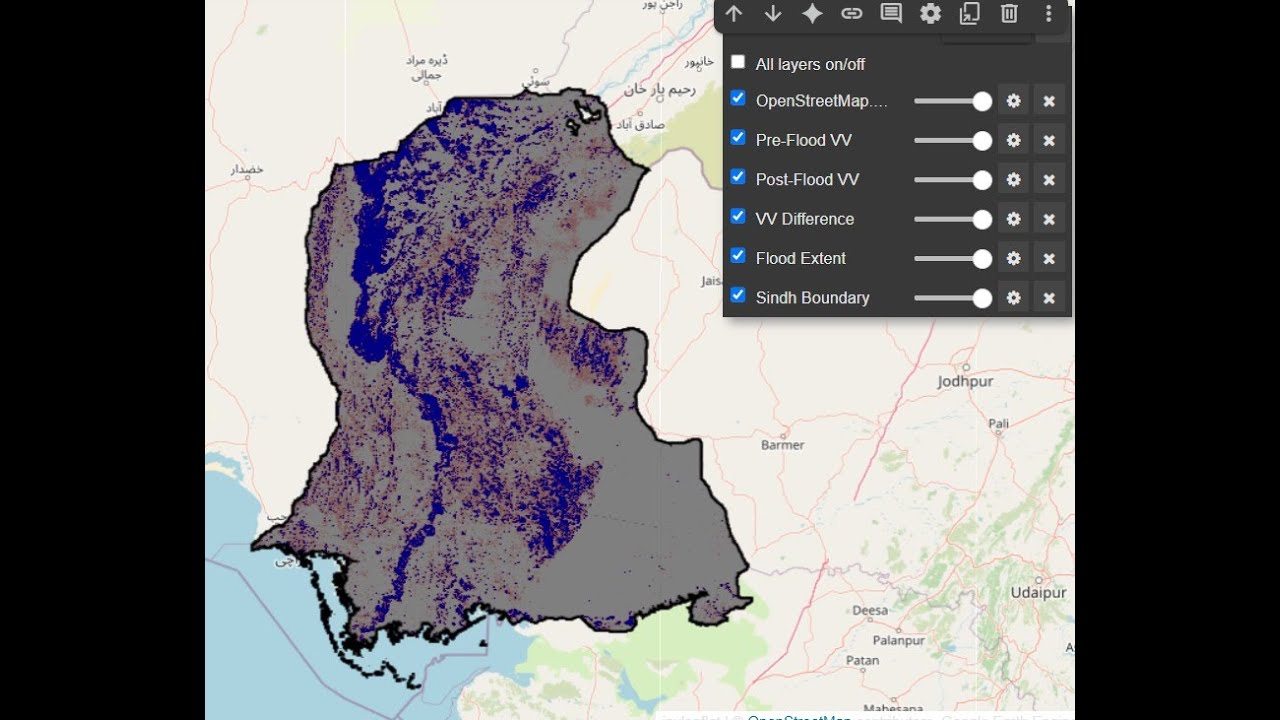Uncheck the Flood Extent layer checkbox
This screenshot has height=720, width=1280.
(738, 255)
